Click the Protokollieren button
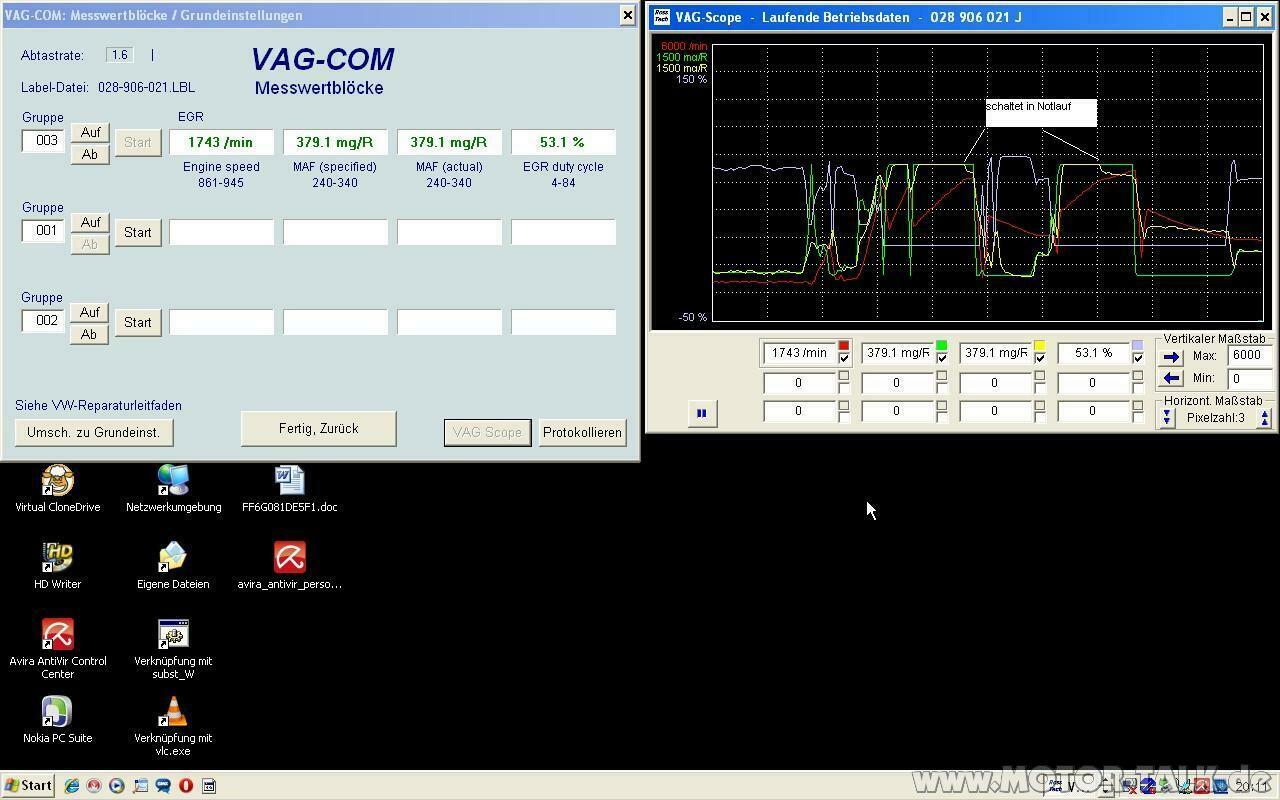This screenshot has height=800, width=1280. [x=582, y=432]
